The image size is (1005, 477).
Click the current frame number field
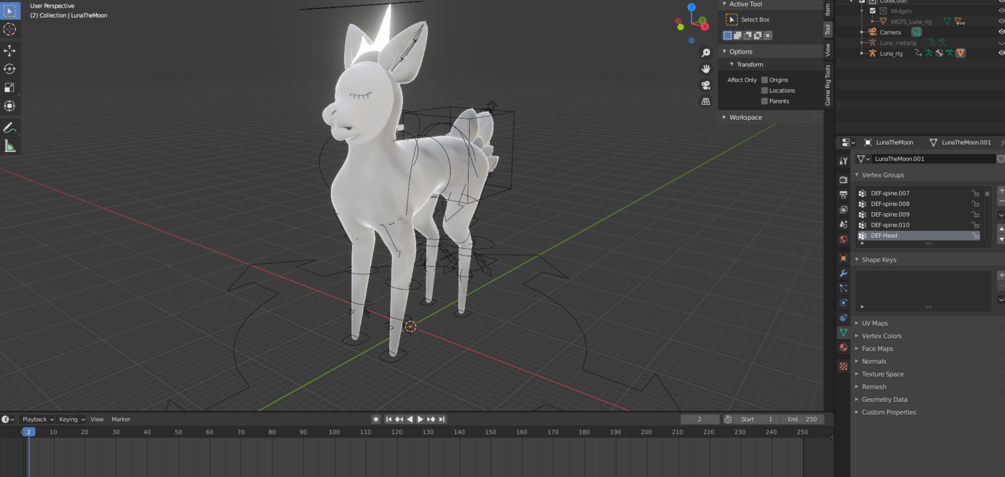(x=699, y=419)
